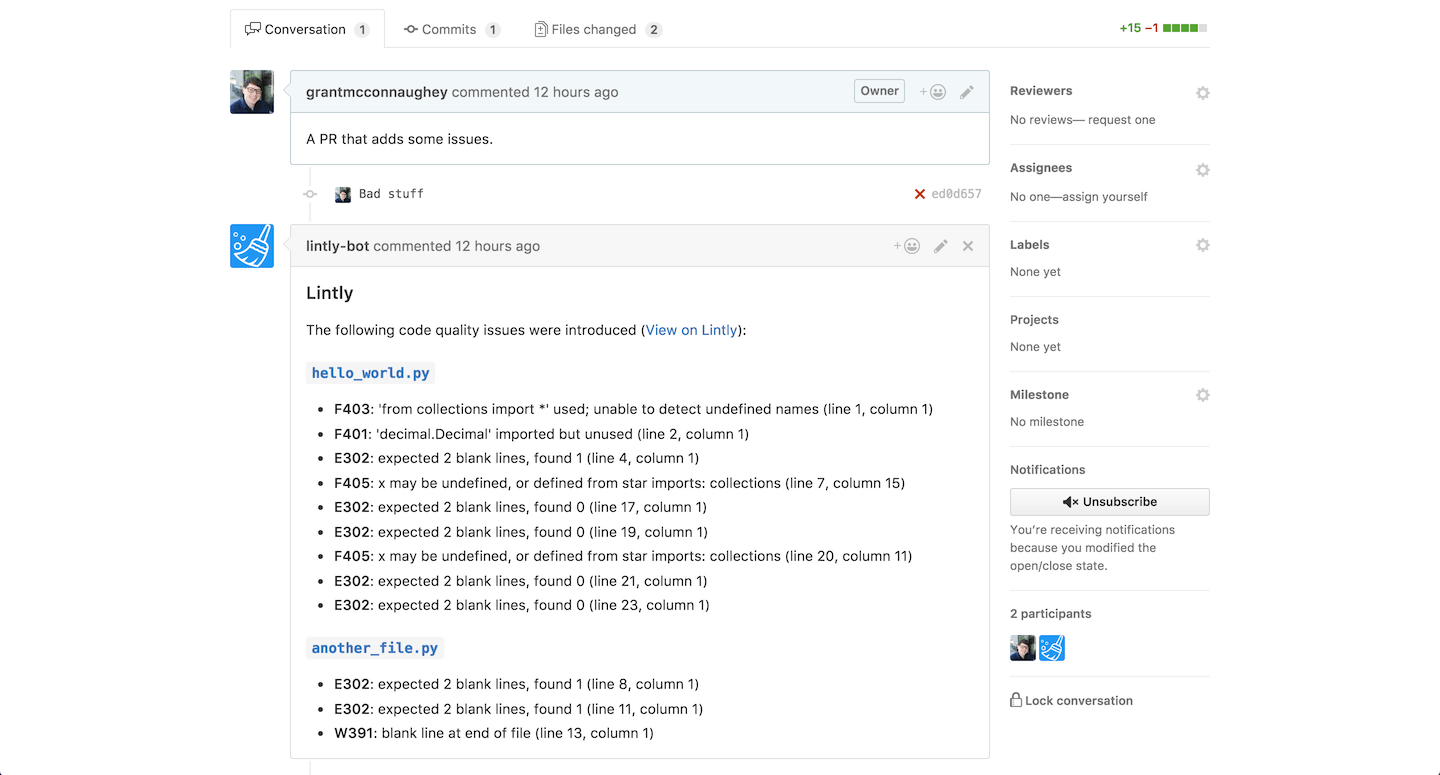The image size is (1440, 775).
Task: Click the Projects sidebar heading
Action: click(x=1034, y=320)
